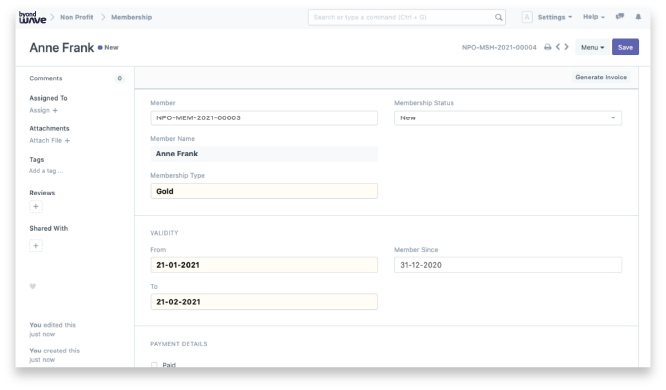
Task: Click the print icon beside document ID
Action: [x=547, y=47]
